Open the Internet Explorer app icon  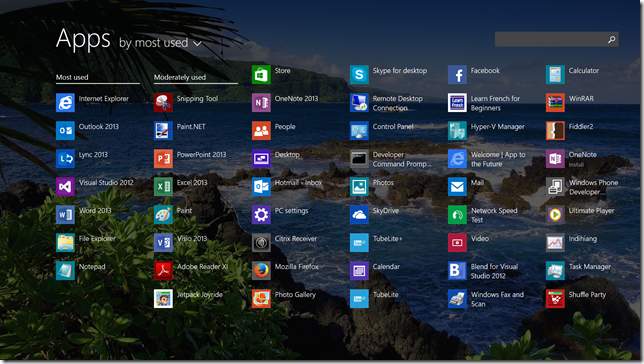point(65,103)
